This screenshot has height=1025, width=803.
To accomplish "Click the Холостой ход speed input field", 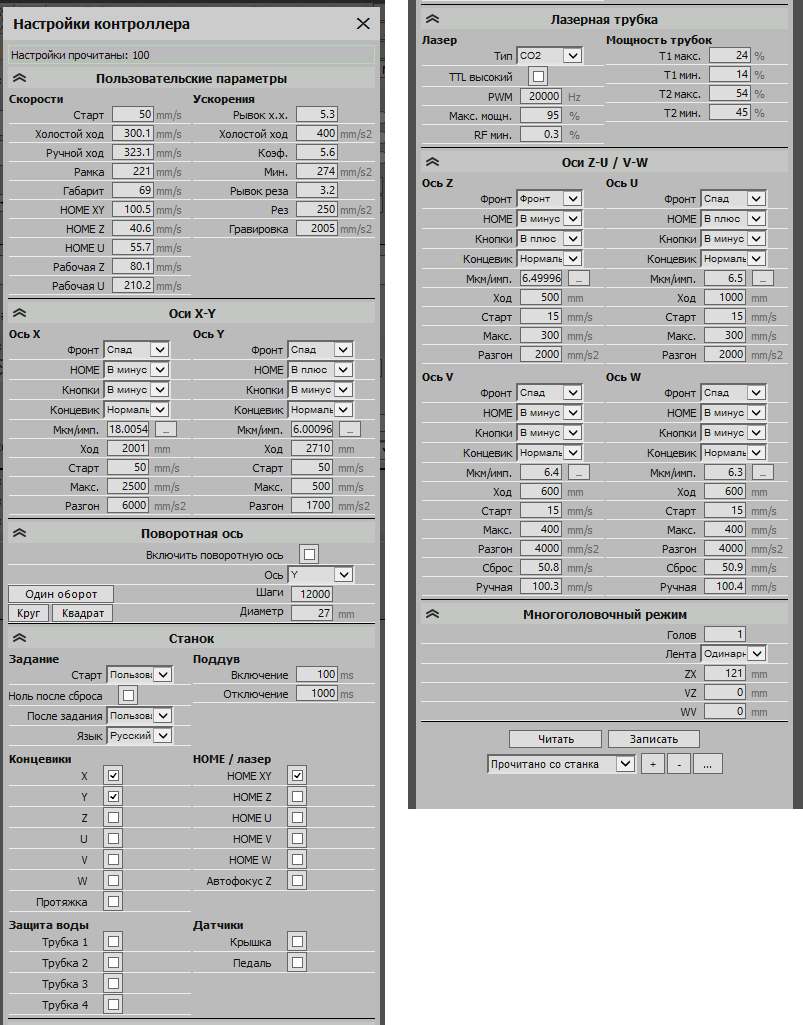I will pyautogui.click(x=133, y=133).
